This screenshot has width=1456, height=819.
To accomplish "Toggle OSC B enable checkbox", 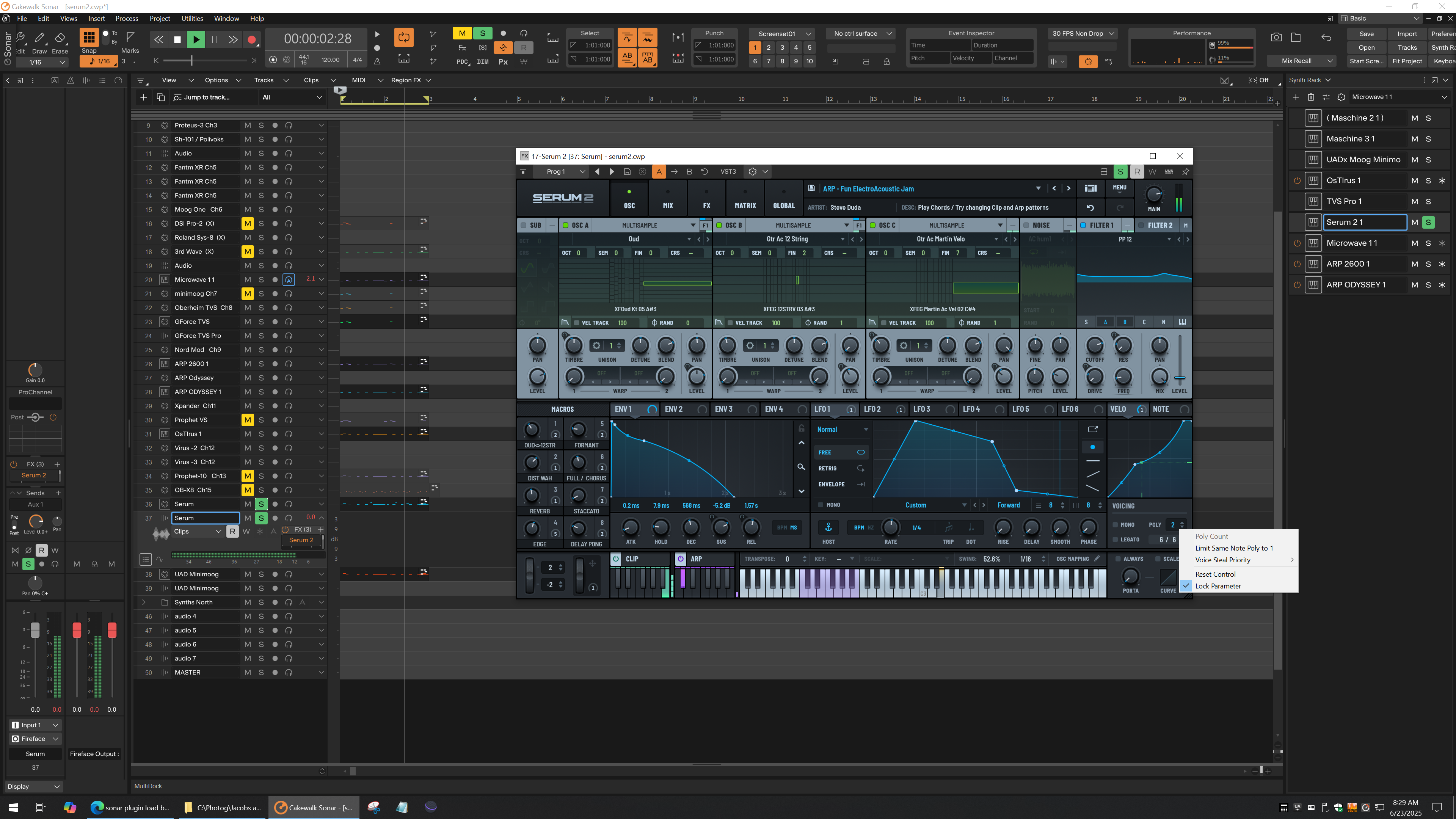I will [719, 225].
